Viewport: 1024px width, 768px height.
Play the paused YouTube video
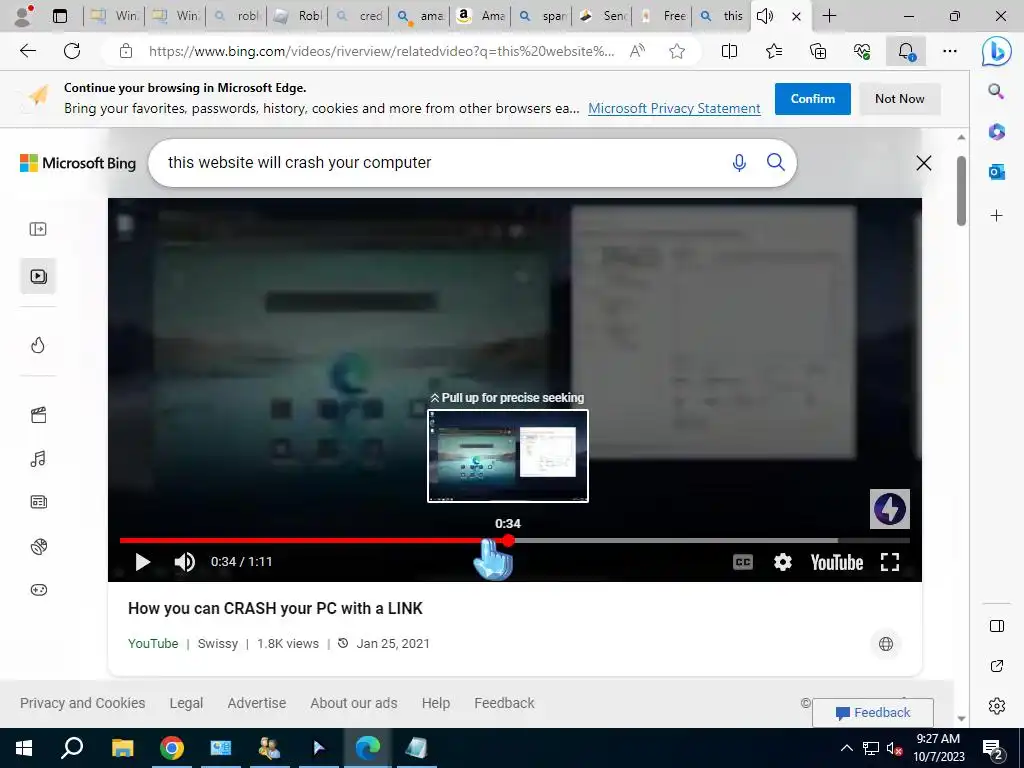click(142, 562)
